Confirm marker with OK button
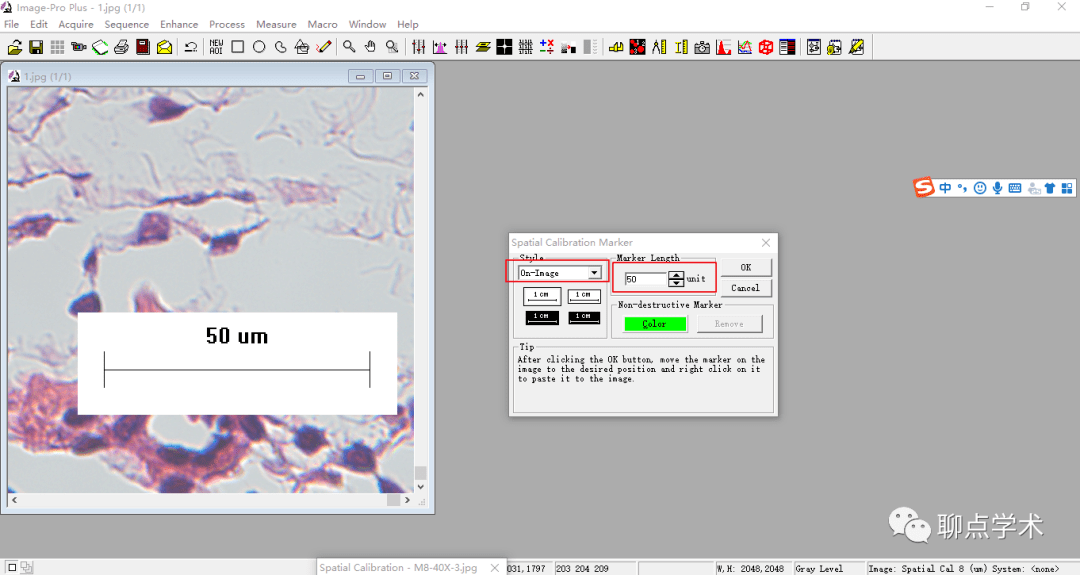 tap(746, 267)
